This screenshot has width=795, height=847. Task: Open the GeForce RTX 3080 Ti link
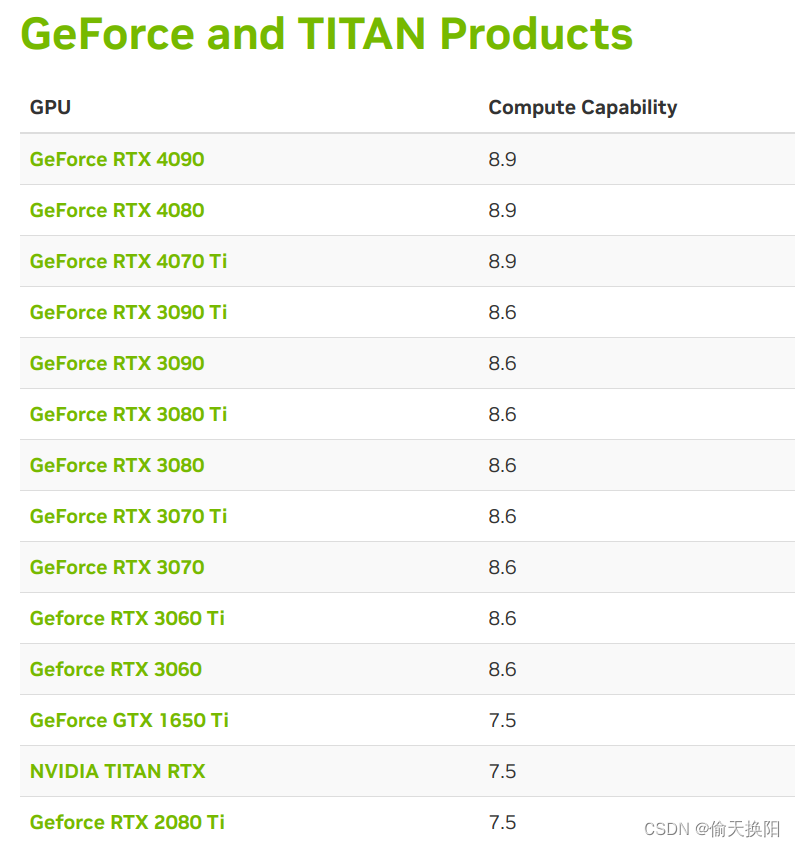(129, 414)
